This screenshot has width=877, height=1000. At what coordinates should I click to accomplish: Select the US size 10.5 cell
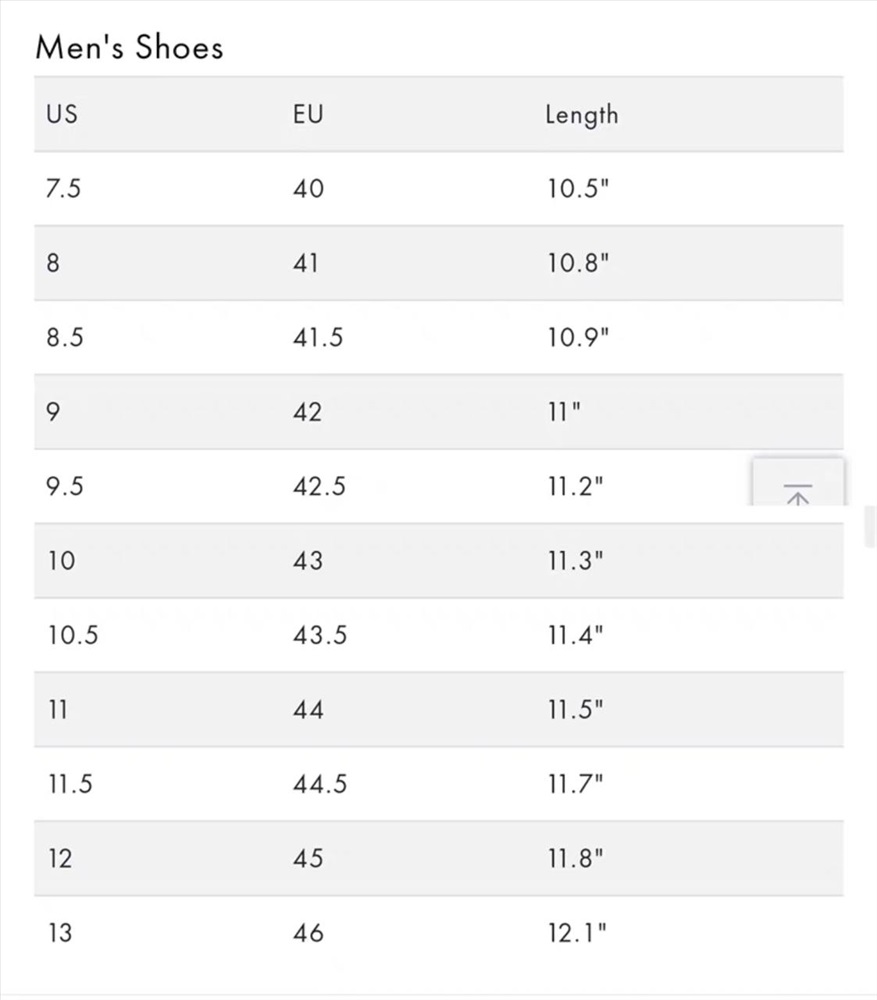[73, 635]
